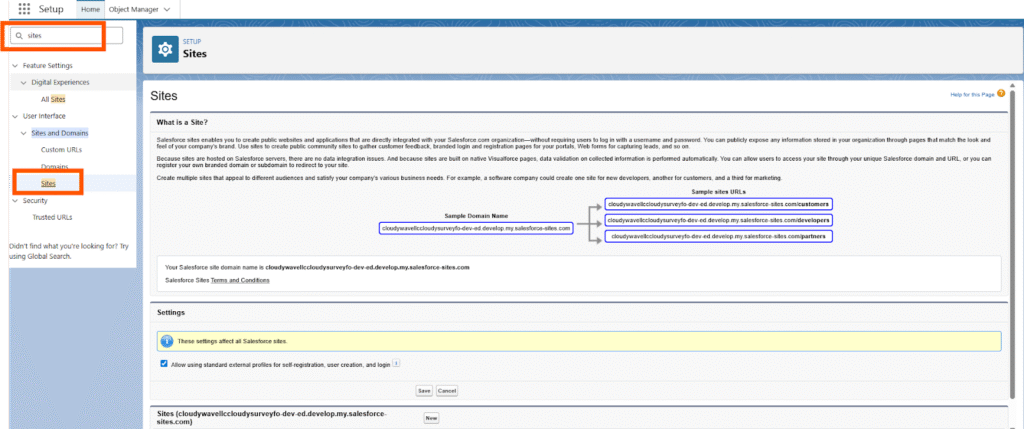Collapse the Security section

pos(15,201)
